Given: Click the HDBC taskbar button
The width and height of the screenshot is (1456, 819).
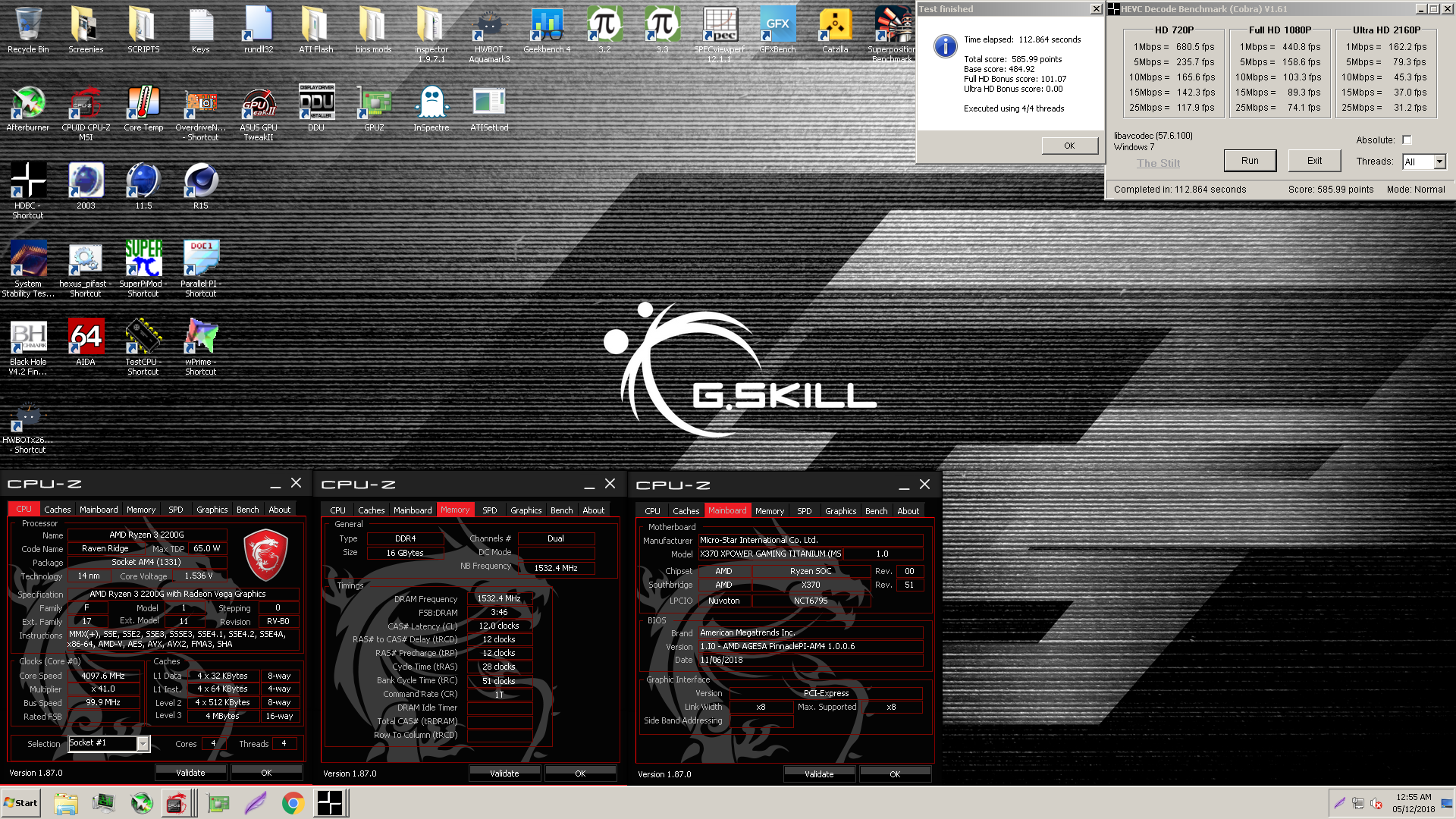Looking at the screenshot, I should 330,803.
